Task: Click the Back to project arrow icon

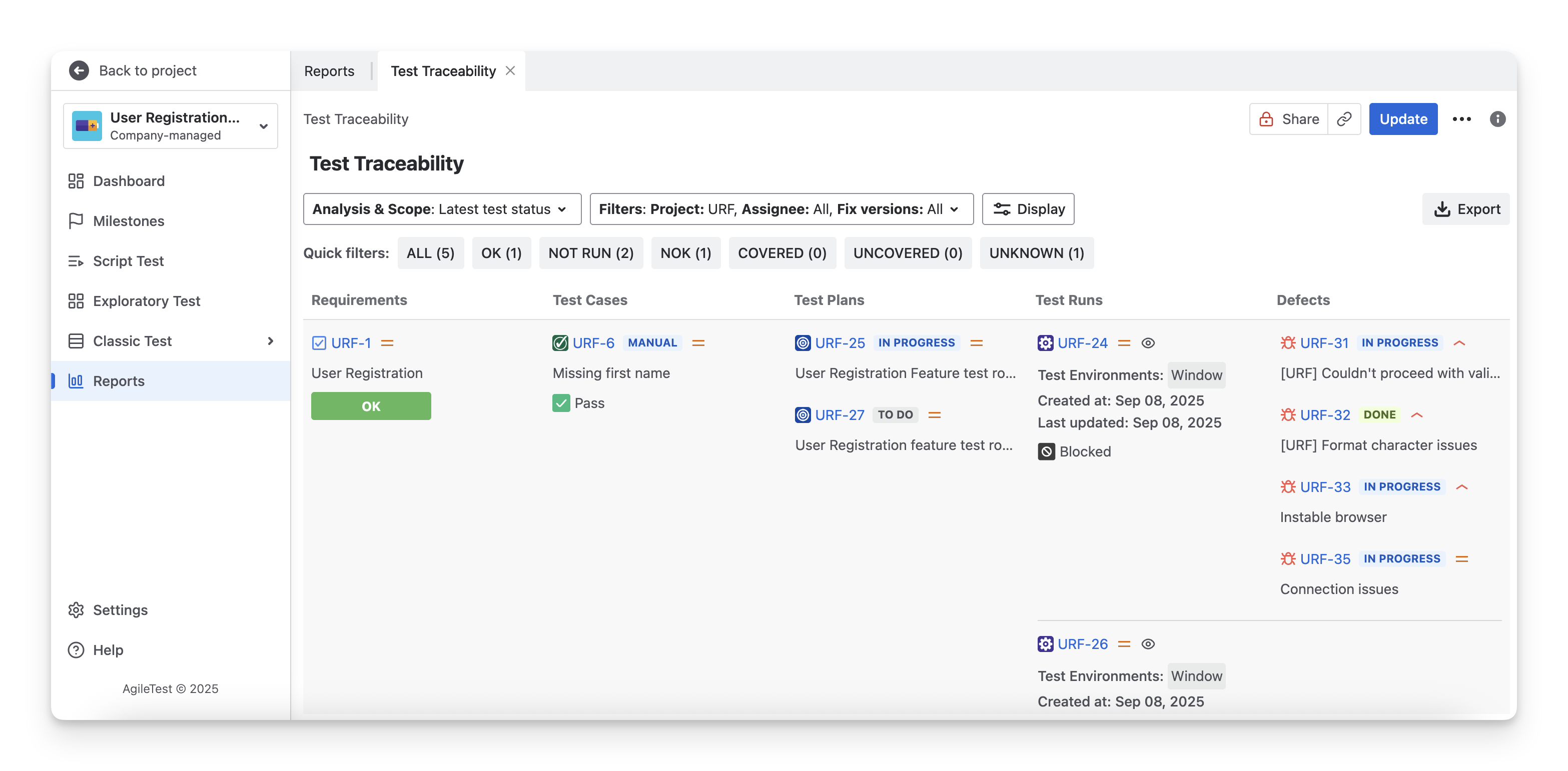Action: [79, 70]
